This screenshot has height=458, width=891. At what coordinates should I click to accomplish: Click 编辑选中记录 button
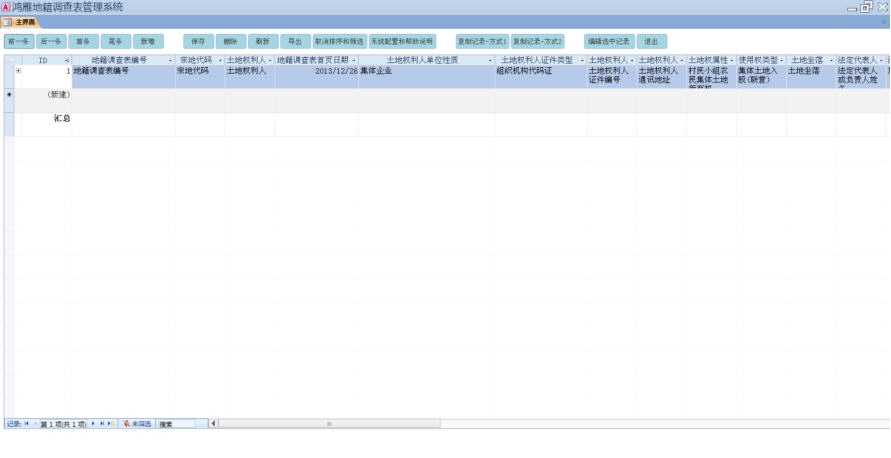coord(609,41)
